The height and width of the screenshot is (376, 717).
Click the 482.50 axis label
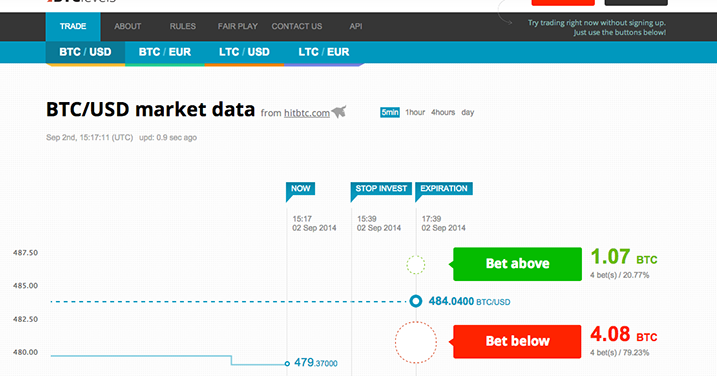(25, 319)
